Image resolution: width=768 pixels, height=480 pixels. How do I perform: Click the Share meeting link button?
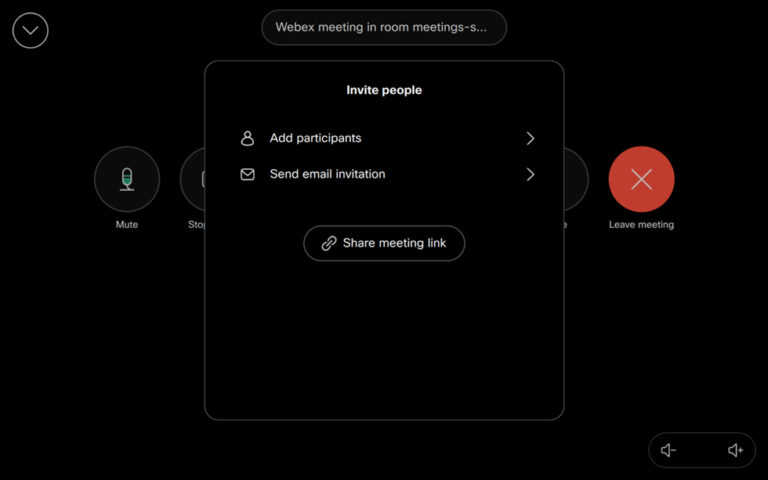click(x=384, y=243)
